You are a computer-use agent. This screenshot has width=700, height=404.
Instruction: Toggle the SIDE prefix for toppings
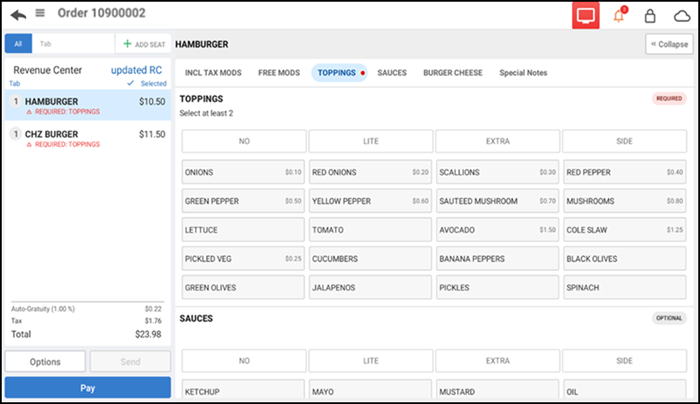pos(625,141)
